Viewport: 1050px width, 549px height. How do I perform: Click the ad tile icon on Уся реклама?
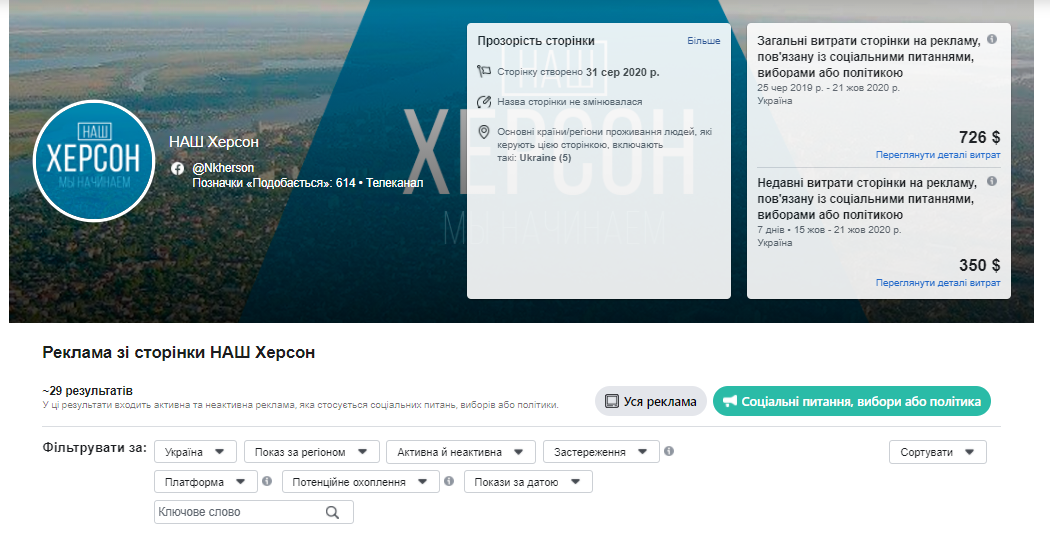point(611,401)
